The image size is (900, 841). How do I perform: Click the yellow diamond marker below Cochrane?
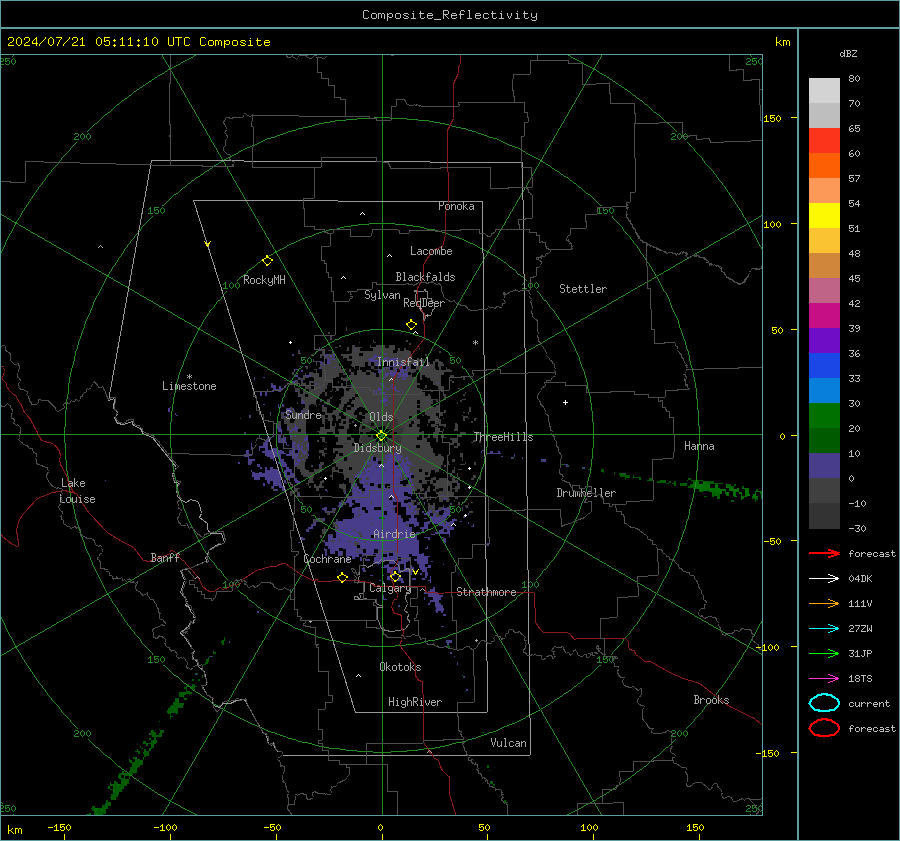(x=343, y=578)
